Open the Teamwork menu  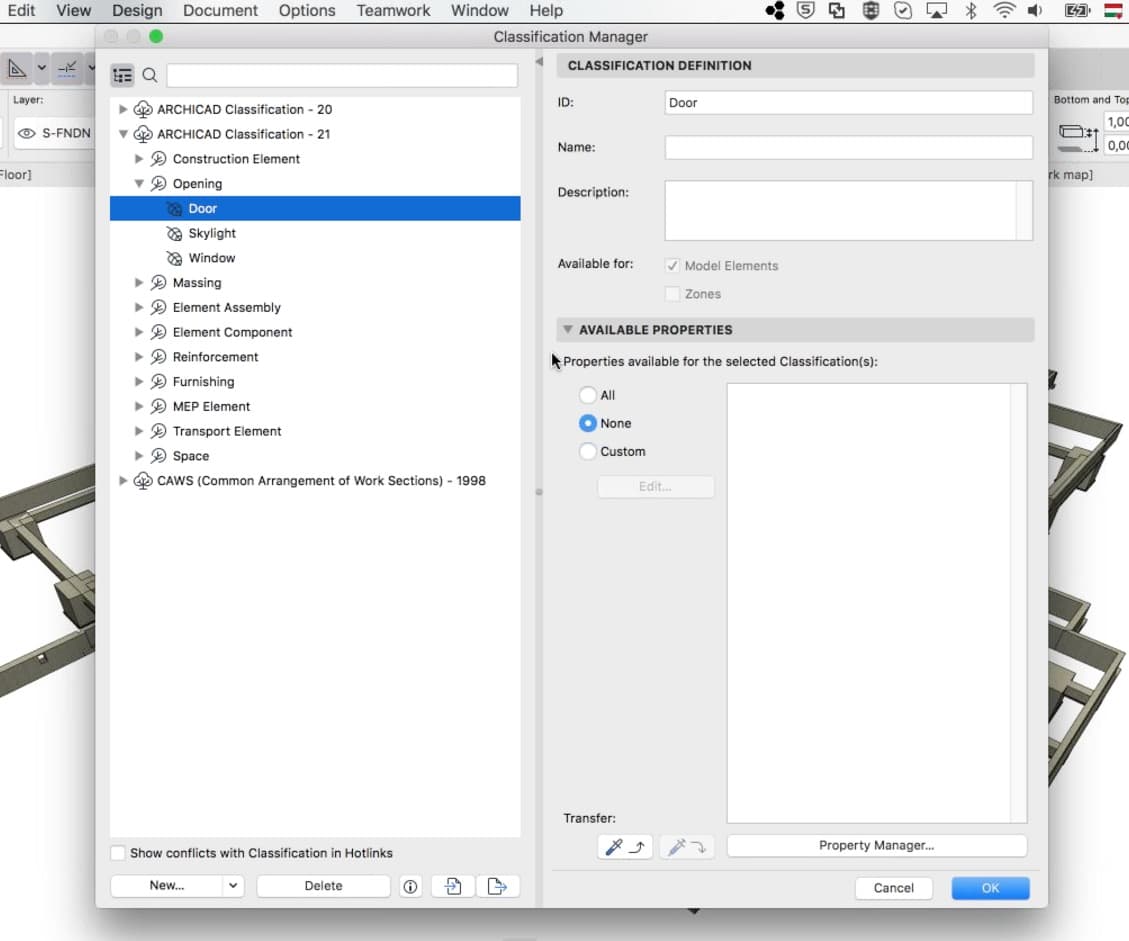(x=393, y=11)
